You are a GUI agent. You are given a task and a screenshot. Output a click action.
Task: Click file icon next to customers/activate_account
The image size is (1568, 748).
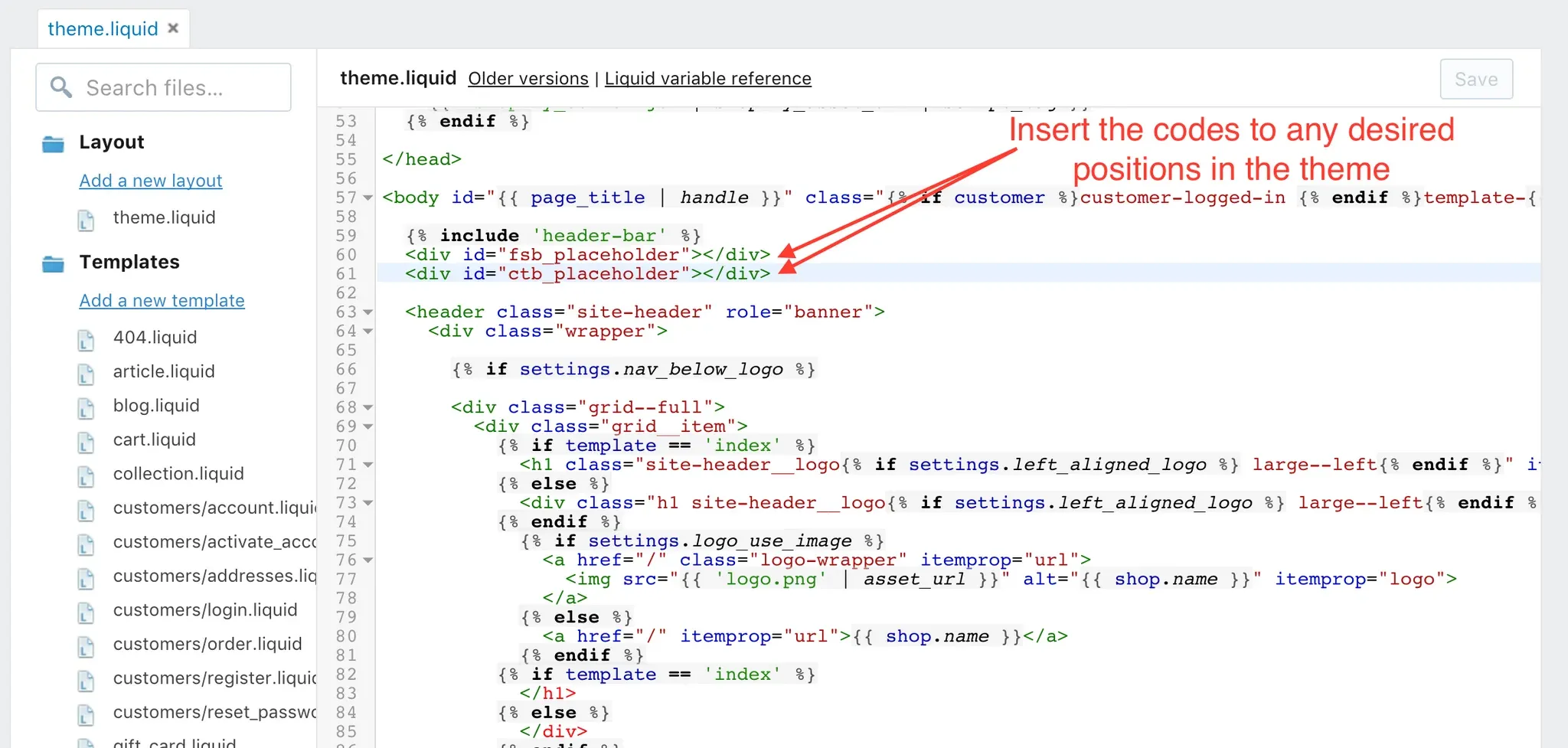pyautogui.click(x=86, y=544)
